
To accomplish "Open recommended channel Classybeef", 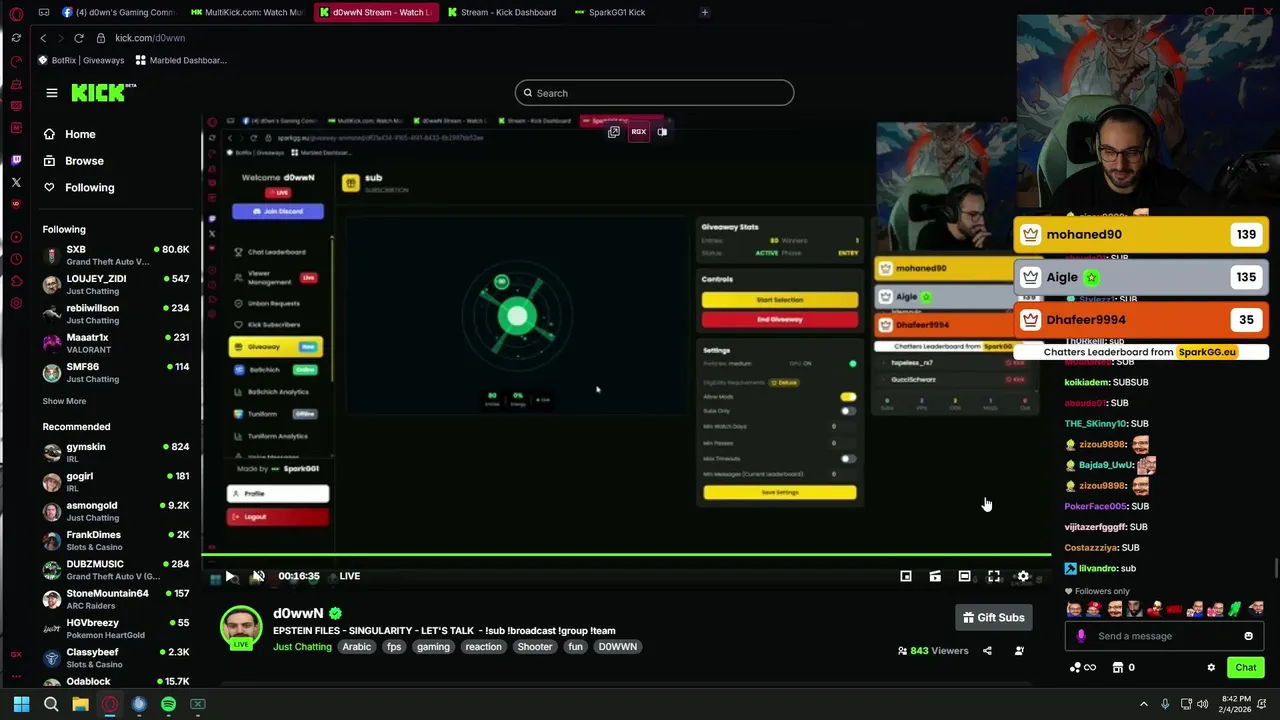I will pos(115,658).
